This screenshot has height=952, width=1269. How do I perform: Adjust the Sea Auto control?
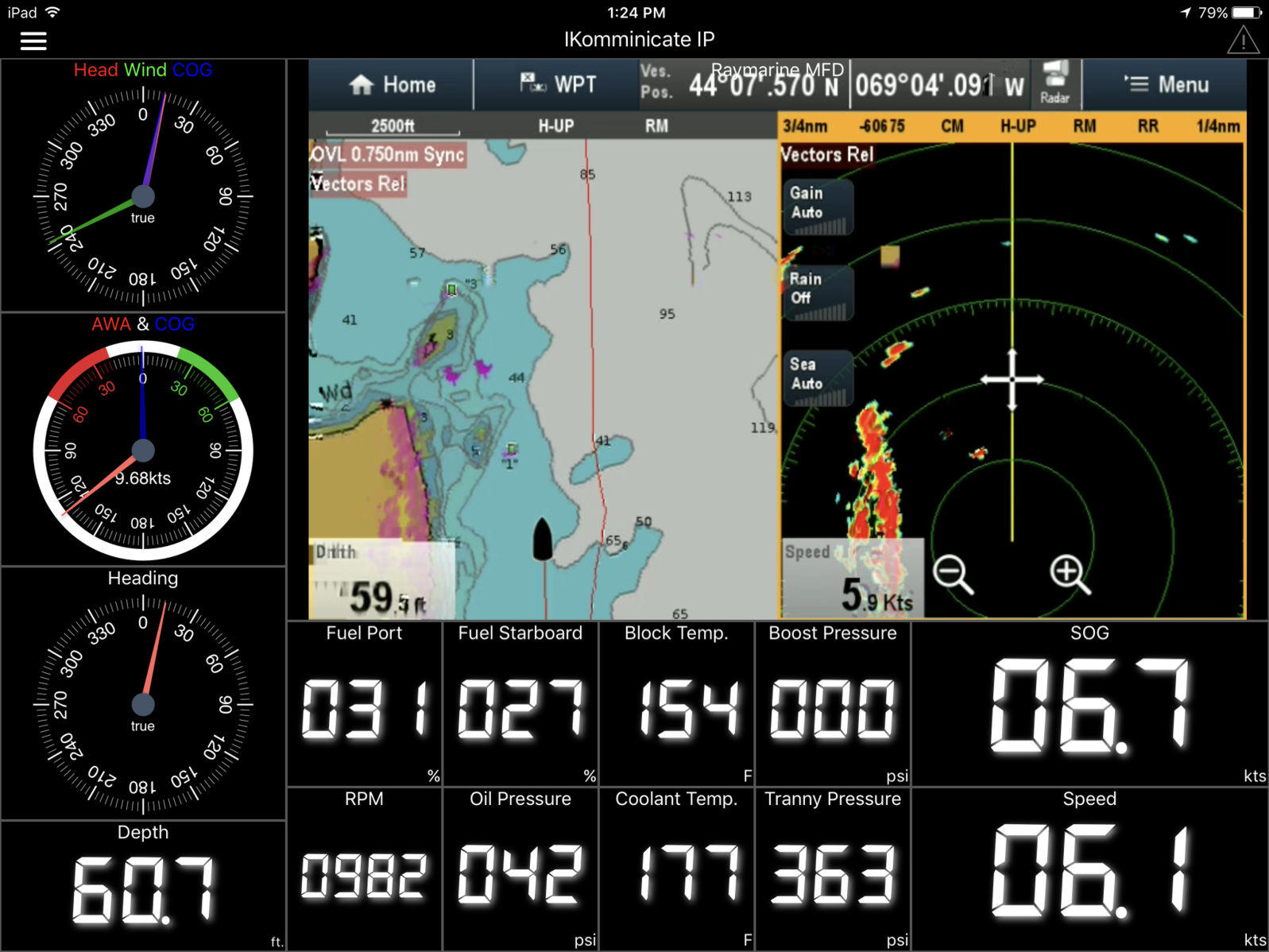tap(818, 379)
